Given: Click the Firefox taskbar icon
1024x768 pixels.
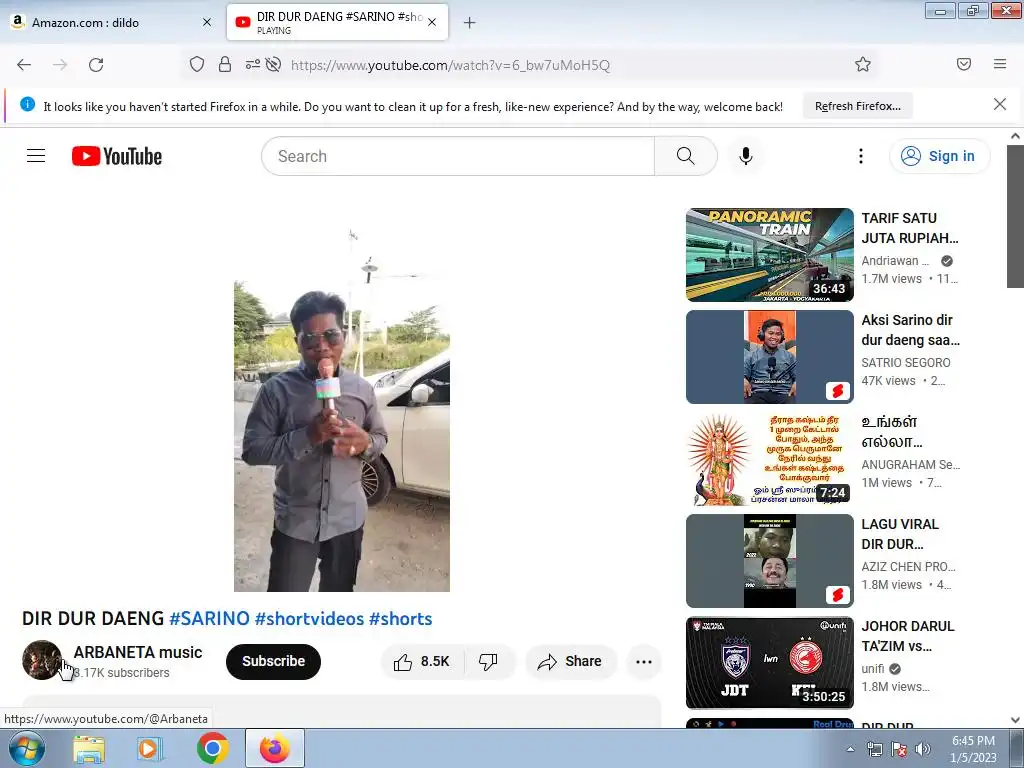Looking at the screenshot, I should pyautogui.click(x=275, y=748).
